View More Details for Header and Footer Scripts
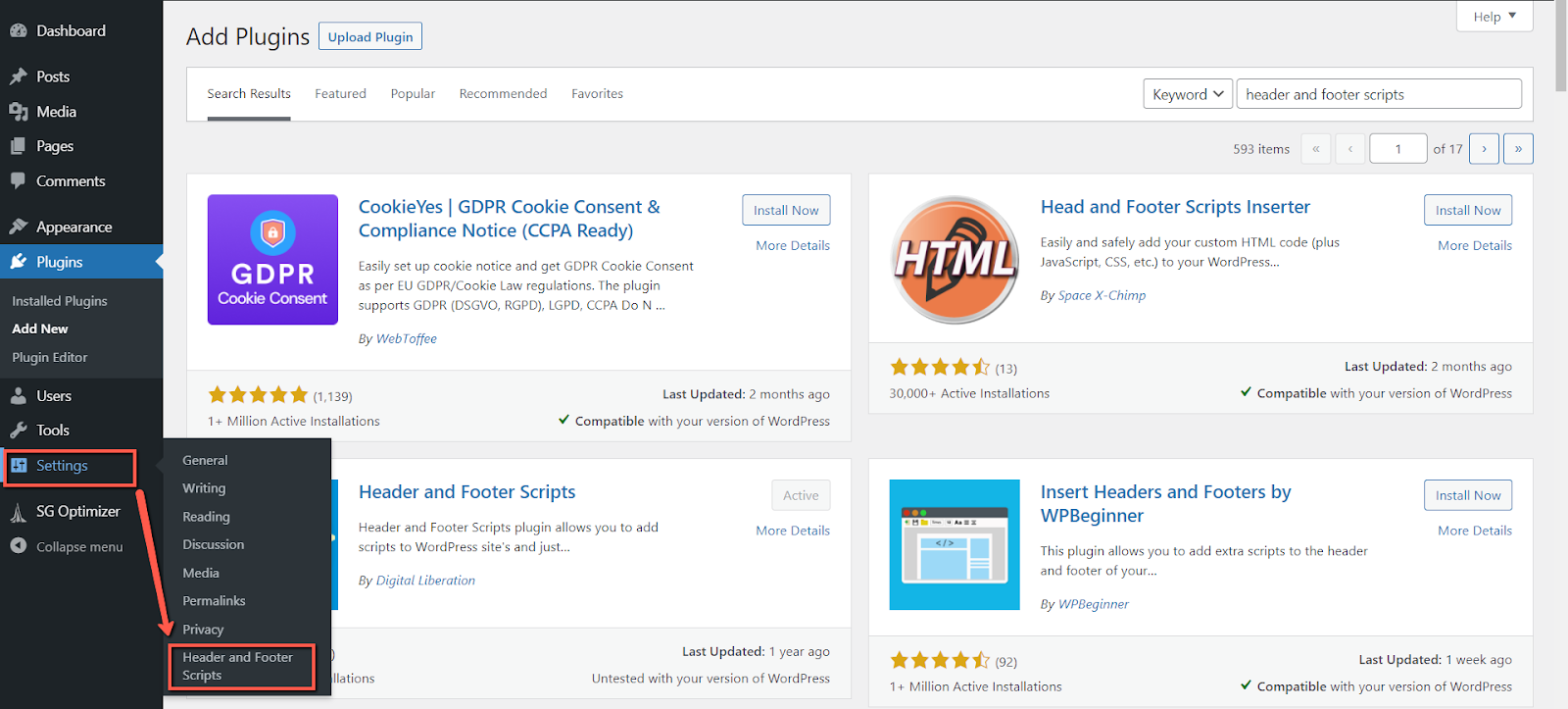This screenshot has height=709, width=1568. coord(793,531)
